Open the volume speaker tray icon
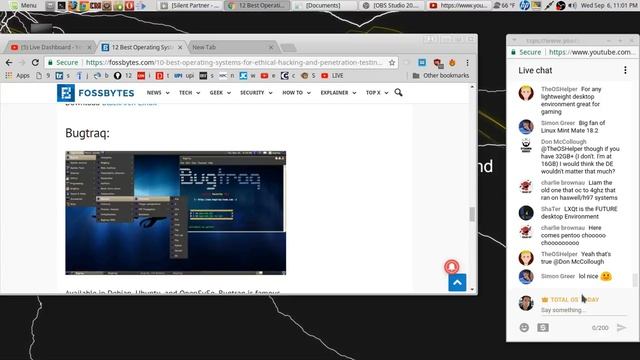640x360 pixels. (572, 5)
